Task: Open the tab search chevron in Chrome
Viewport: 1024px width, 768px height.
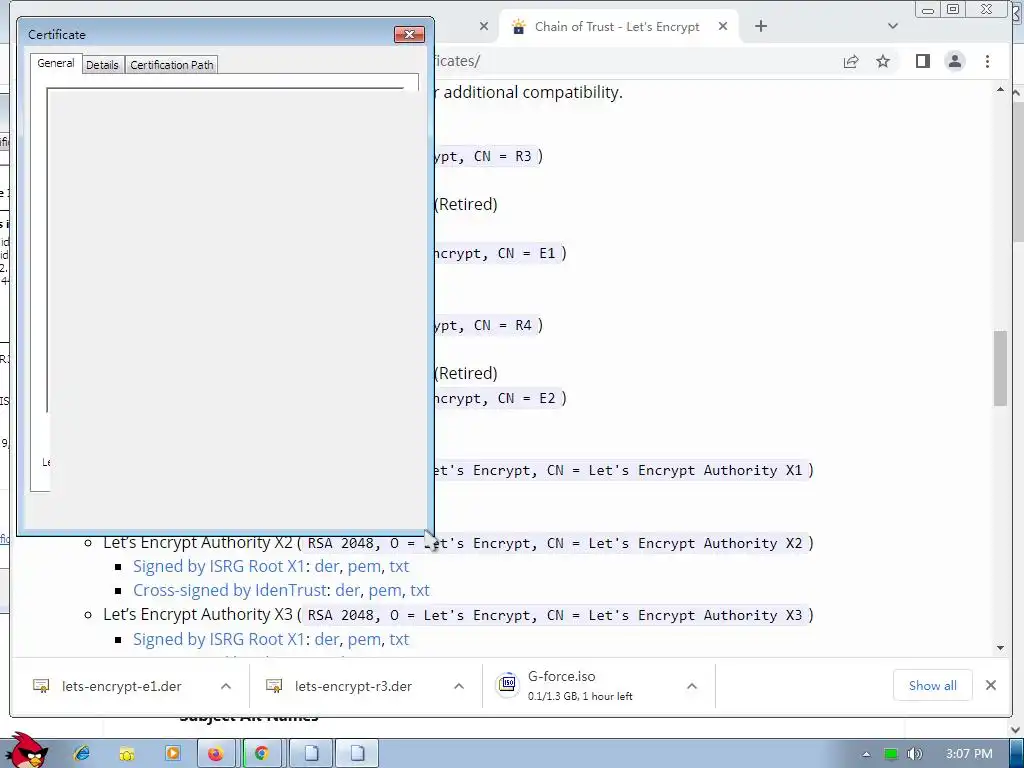Action: click(x=893, y=26)
